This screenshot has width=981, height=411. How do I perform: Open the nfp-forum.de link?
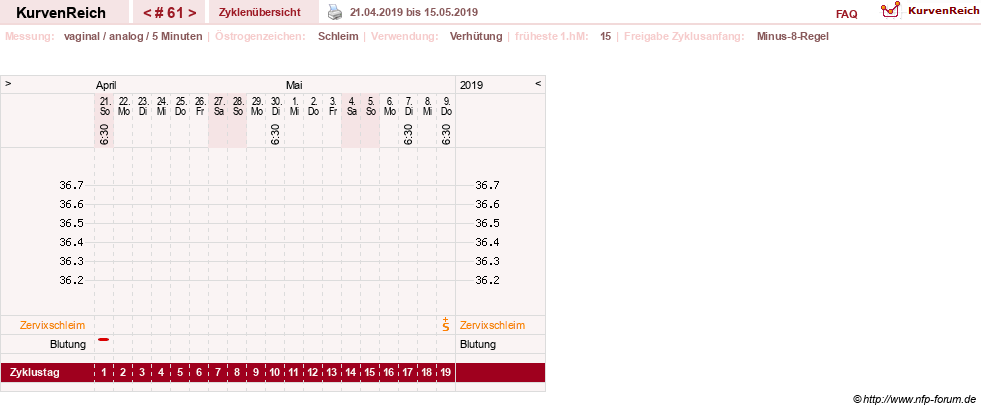point(914,399)
